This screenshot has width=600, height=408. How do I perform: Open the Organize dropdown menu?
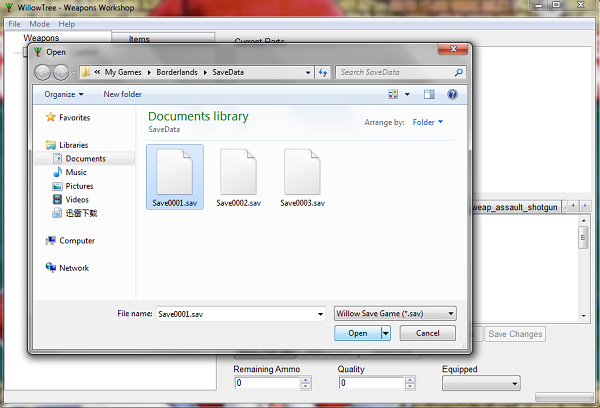(x=64, y=94)
